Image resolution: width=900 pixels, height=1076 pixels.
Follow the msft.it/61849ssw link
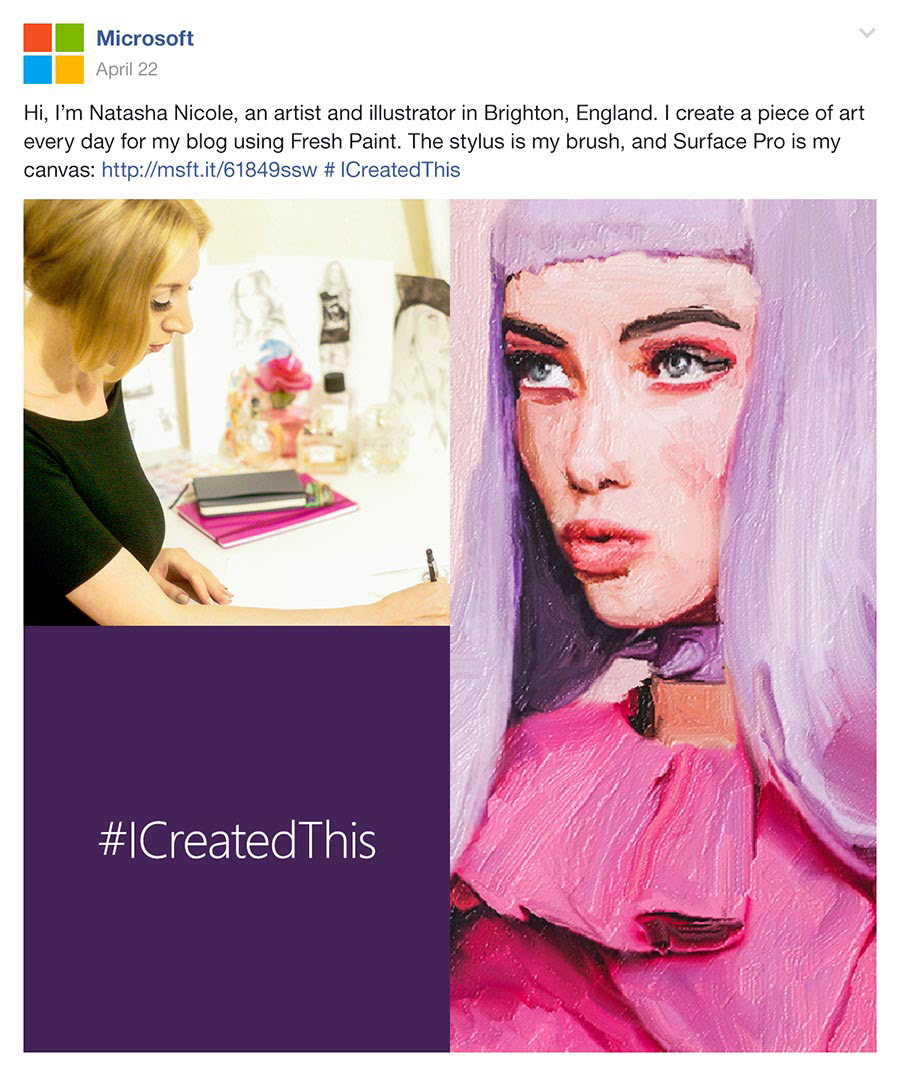pos(209,169)
